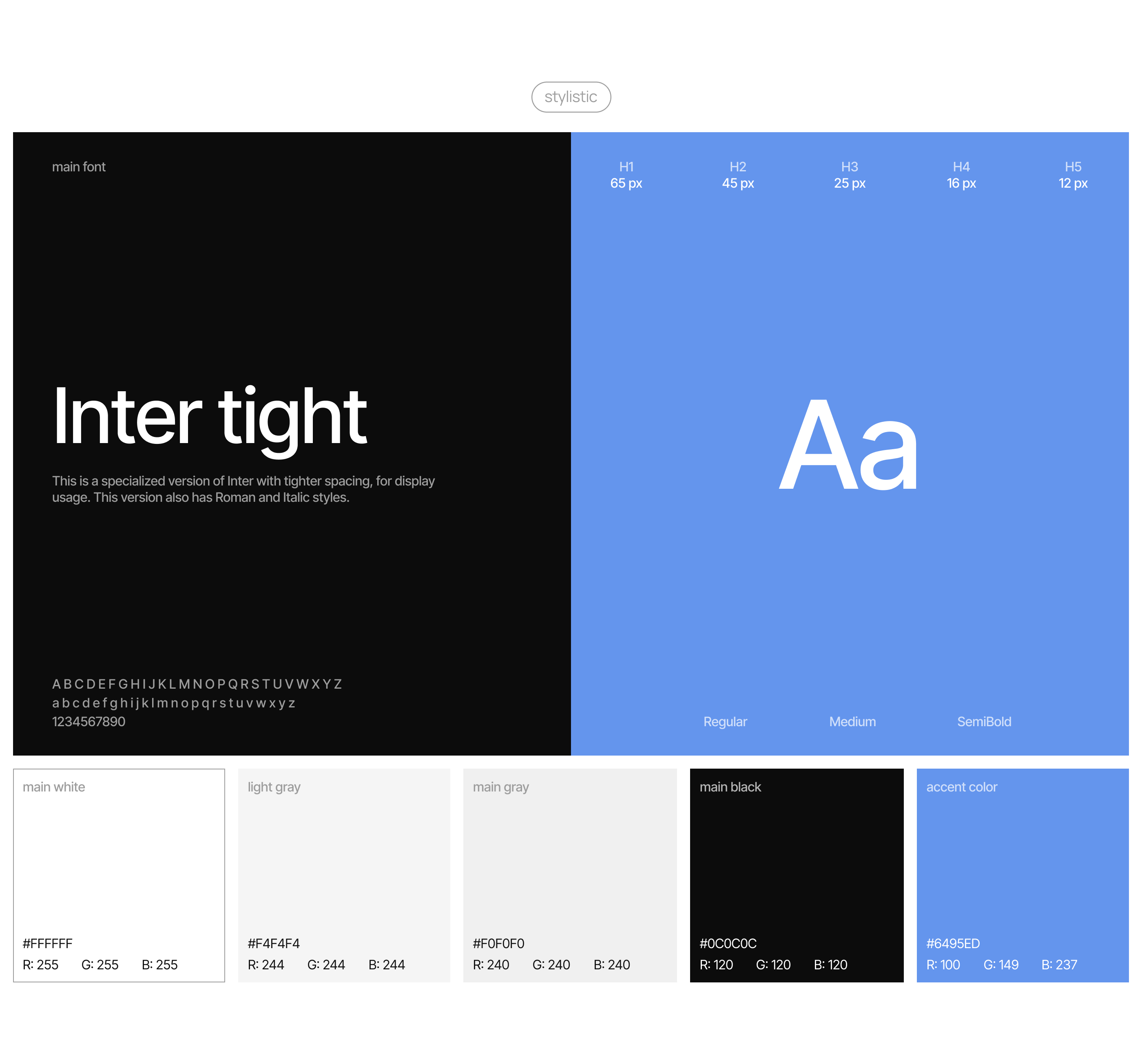Click the #6495ED hex code text
This screenshot has width=1142, height=1064.
point(952,943)
